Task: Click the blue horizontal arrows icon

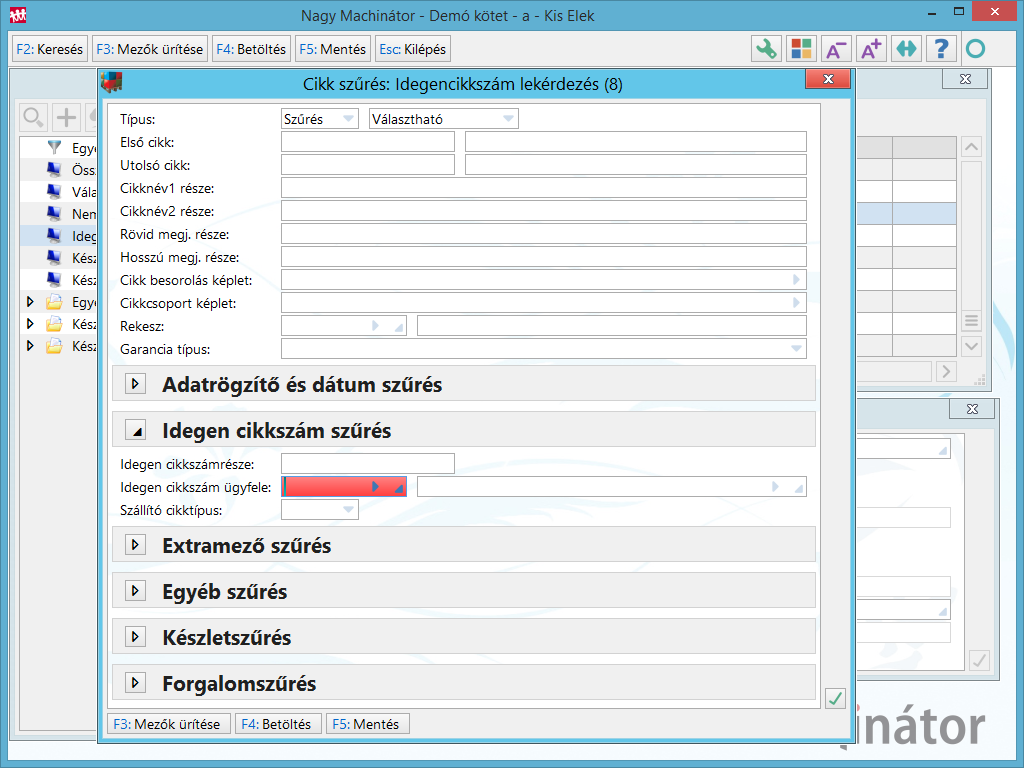Action: 906,49
